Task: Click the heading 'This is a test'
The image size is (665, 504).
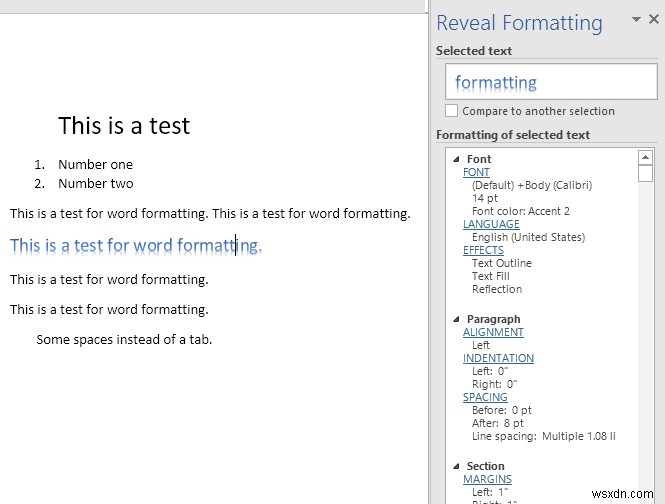Action: [x=124, y=126]
